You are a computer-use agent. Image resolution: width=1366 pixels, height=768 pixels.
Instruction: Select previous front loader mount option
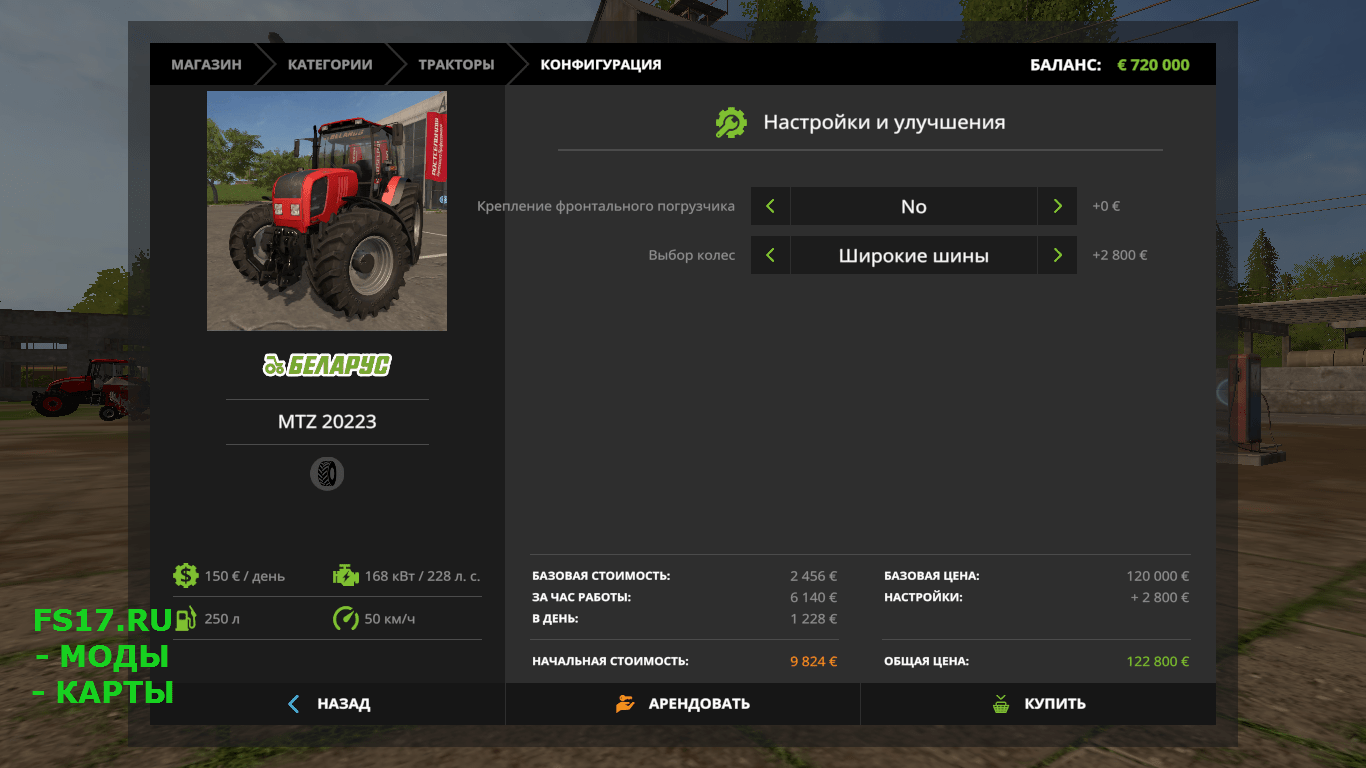coord(770,206)
